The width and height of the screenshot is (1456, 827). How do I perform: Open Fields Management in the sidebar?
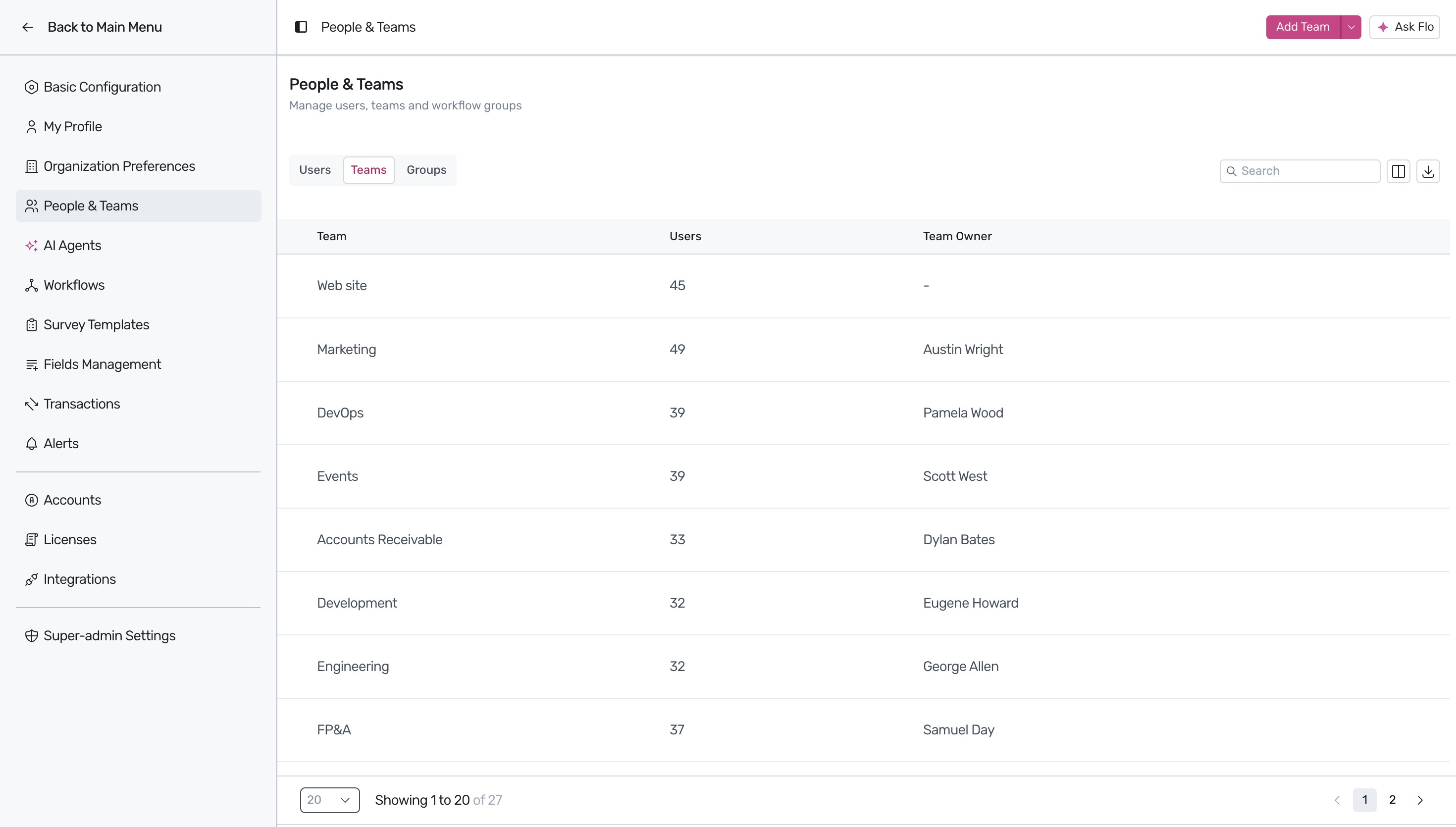click(139, 364)
